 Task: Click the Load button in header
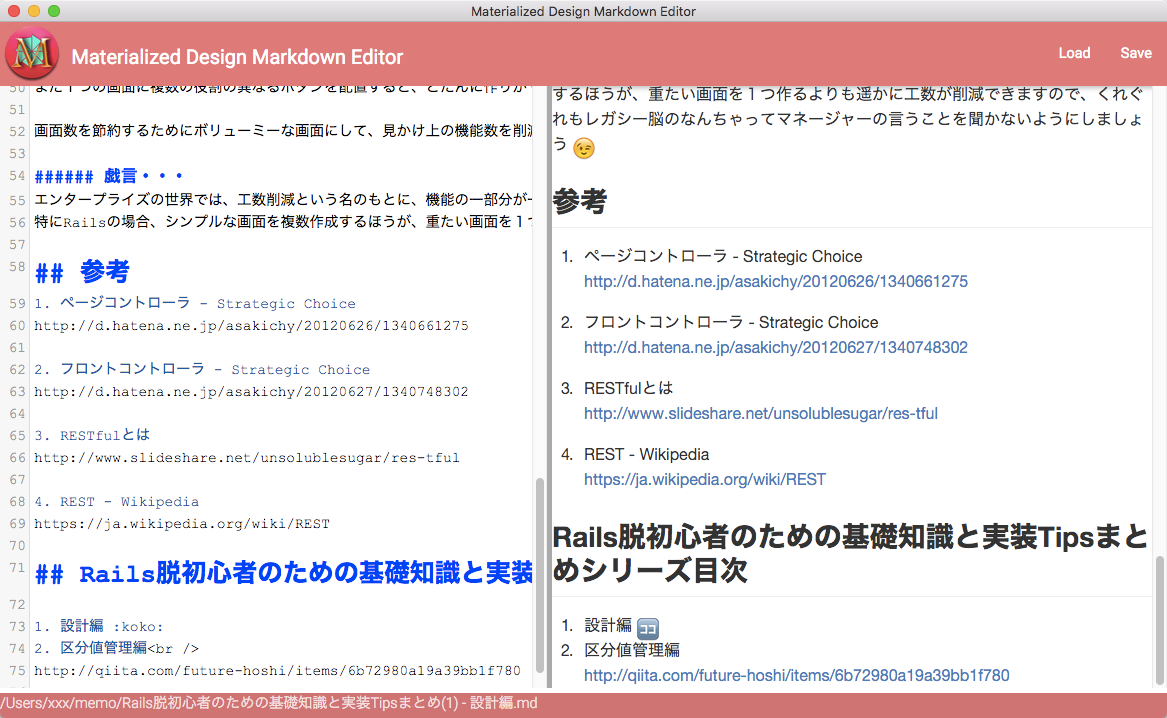coord(1074,53)
